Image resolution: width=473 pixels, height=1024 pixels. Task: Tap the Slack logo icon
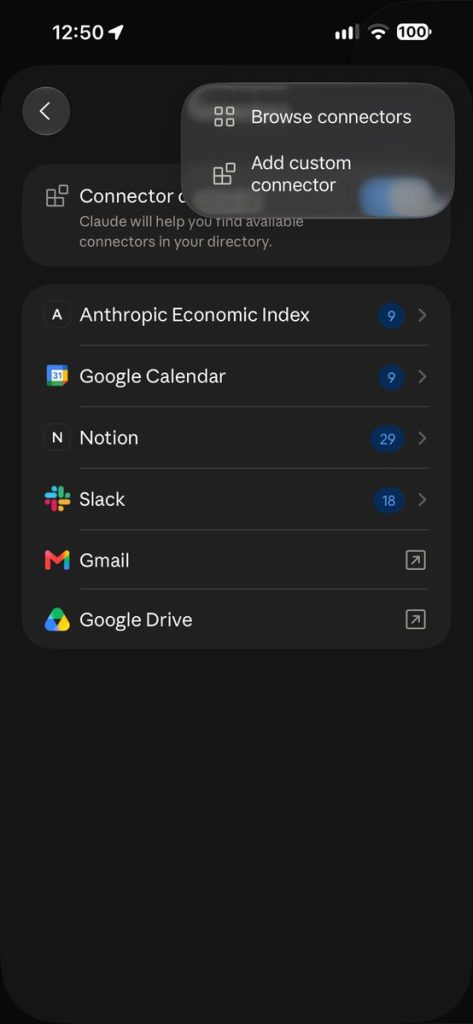click(57, 499)
